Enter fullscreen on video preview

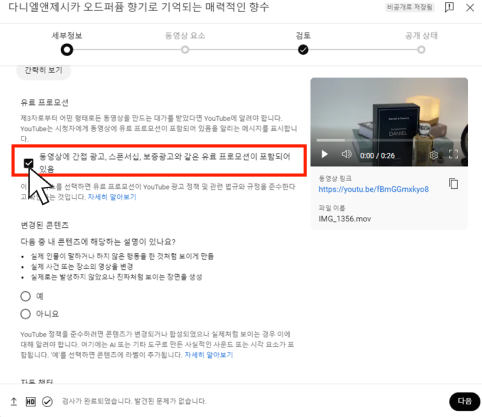(x=453, y=154)
